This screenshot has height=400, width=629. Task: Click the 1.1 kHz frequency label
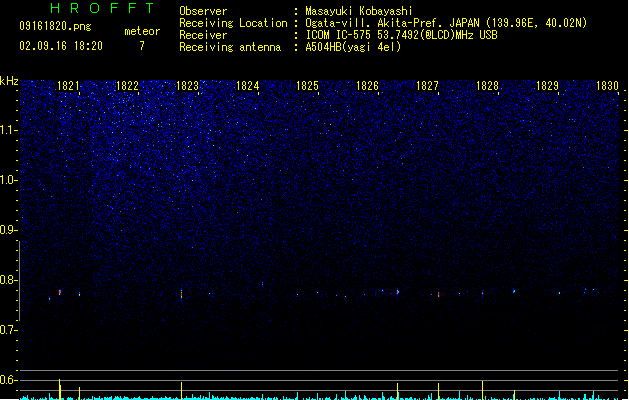(x=8, y=130)
